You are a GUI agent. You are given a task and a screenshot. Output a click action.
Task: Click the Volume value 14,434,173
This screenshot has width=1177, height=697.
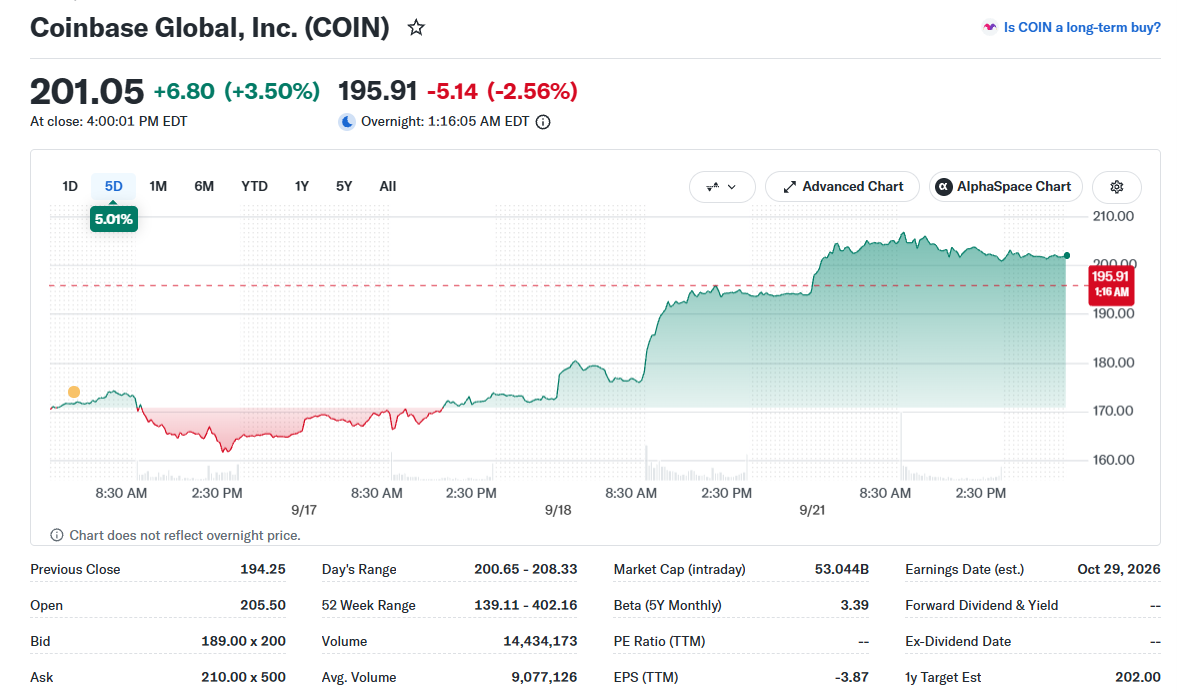pos(540,641)
